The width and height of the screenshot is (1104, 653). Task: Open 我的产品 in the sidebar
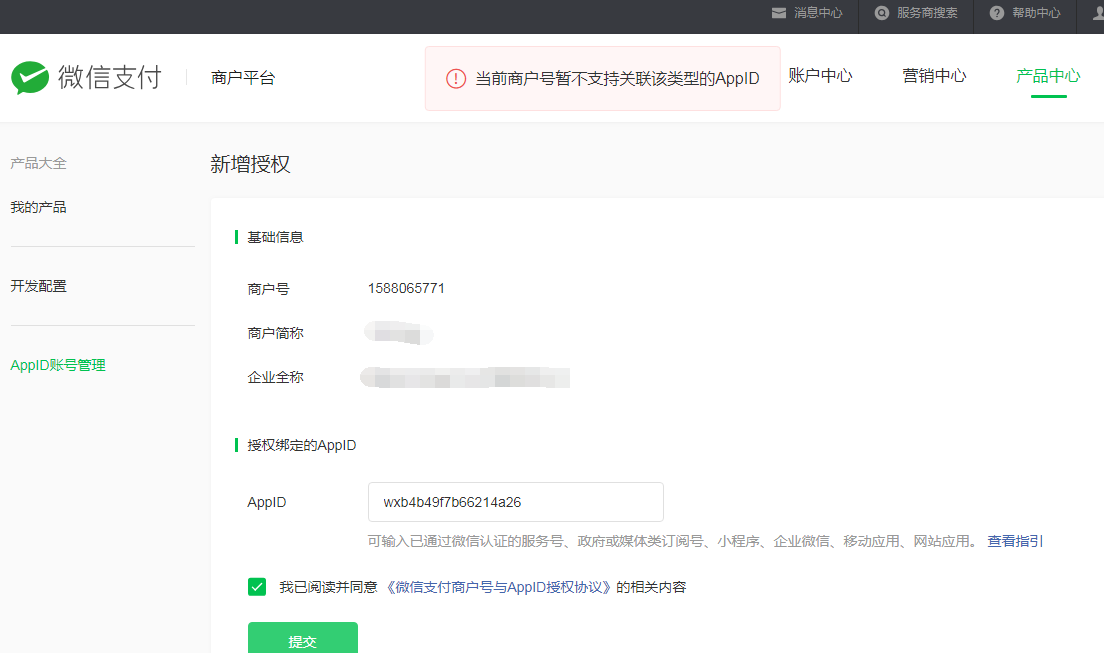(39, 207)
